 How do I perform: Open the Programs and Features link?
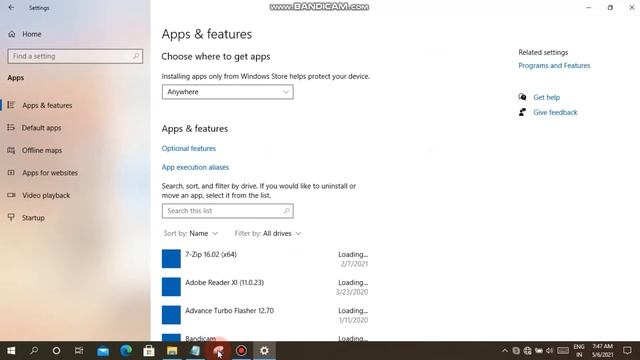[554, 66]
